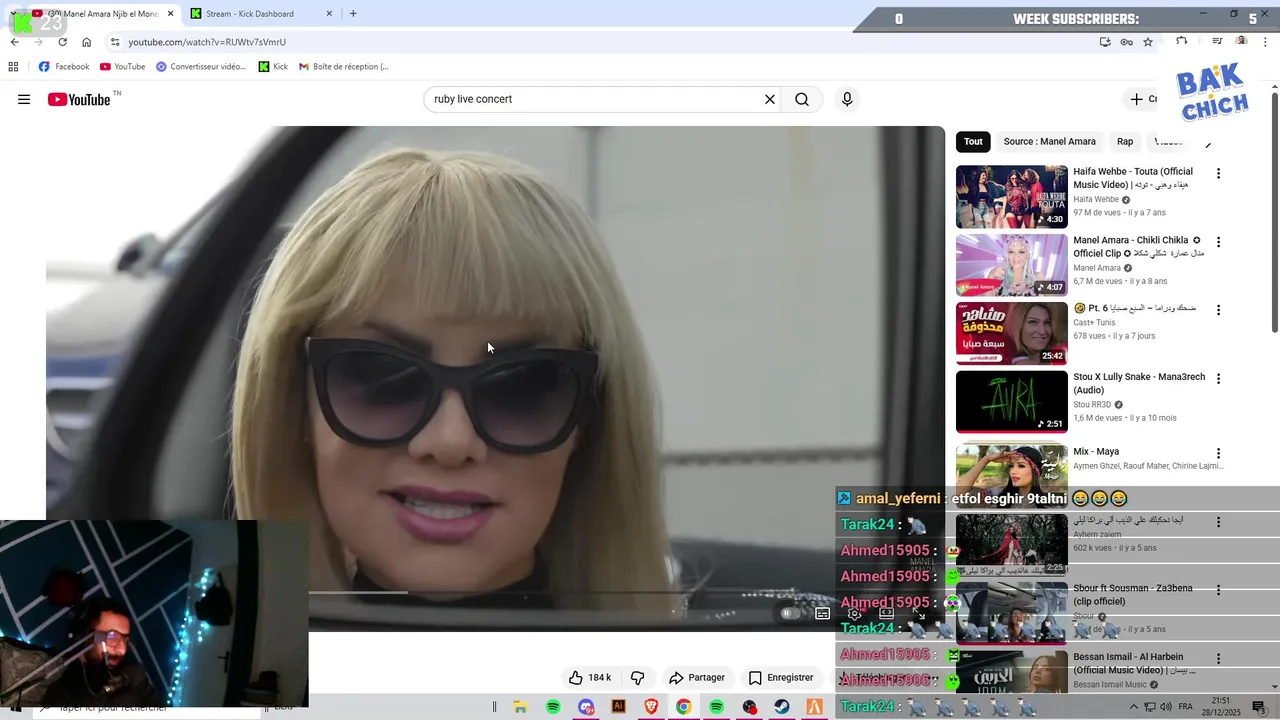
Task: Switch player to theater mode
Action: pos(886,613)
